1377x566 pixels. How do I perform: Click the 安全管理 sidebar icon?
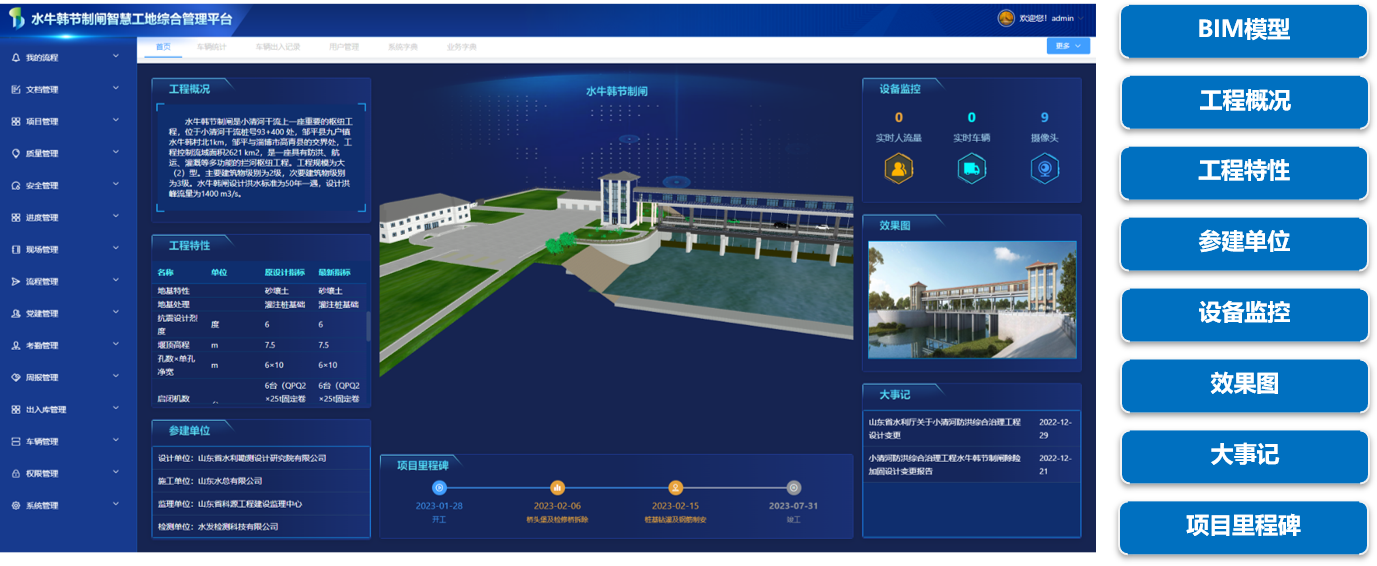tap(16, 186)
